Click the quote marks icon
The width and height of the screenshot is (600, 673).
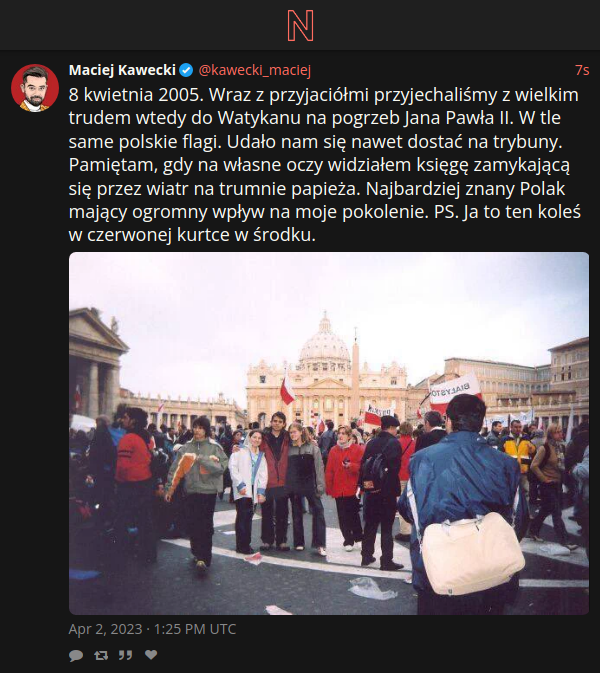[x=125, y=655]
